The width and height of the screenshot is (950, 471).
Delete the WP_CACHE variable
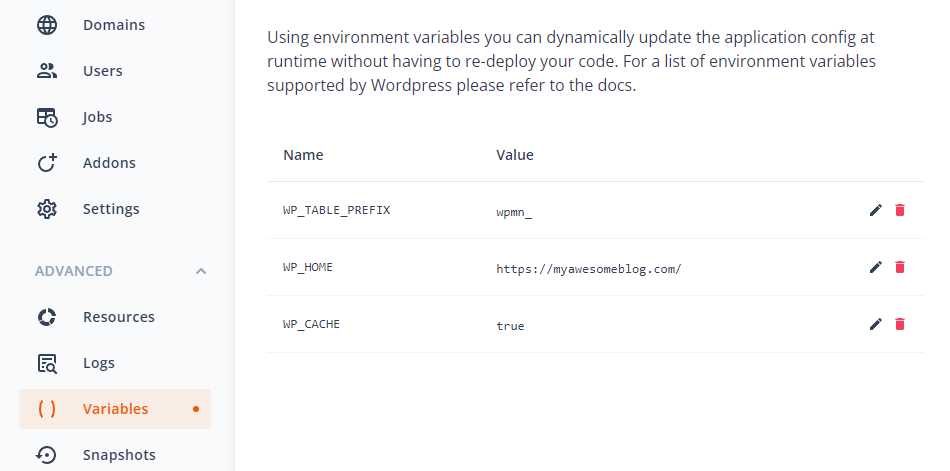click(900, 324)
